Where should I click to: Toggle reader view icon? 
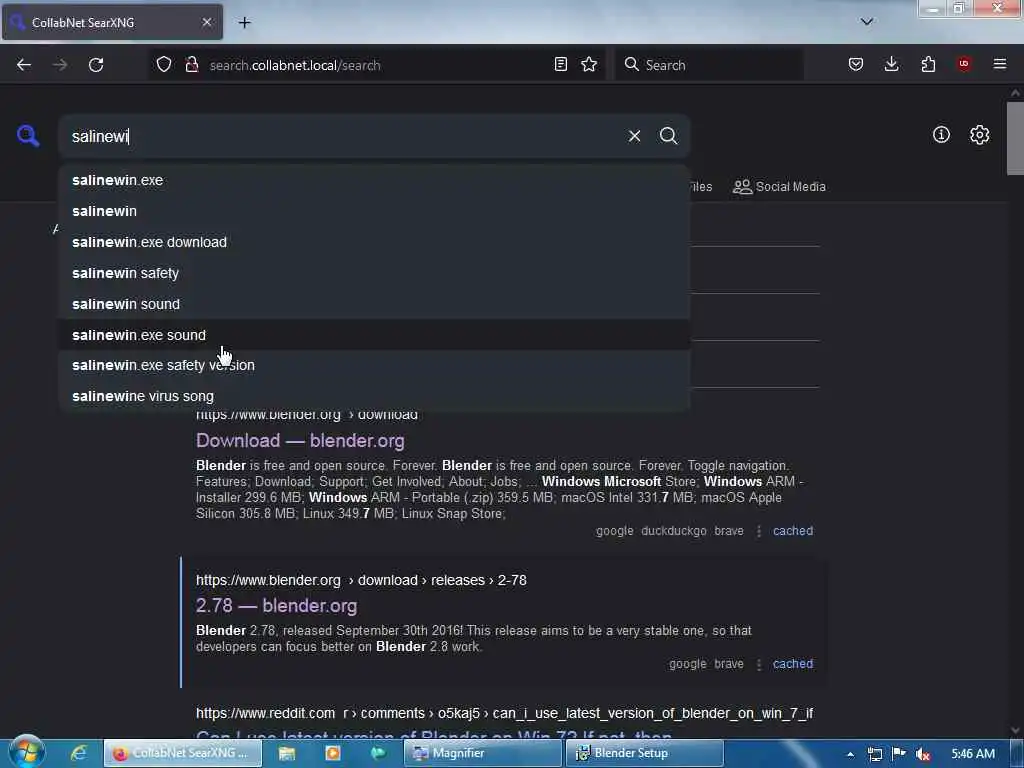560,65
